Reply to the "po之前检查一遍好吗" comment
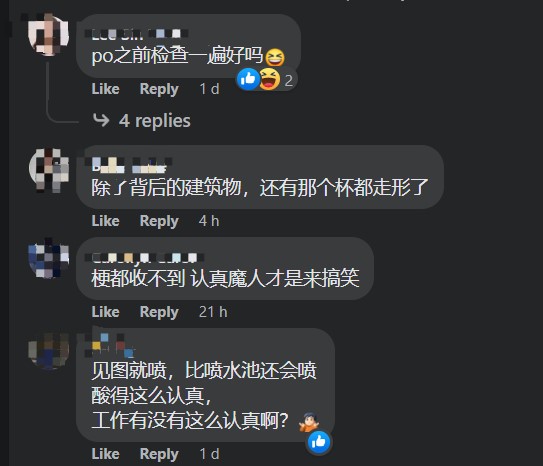Image resolution: width=543 pixels, height=466 pixels. (x=159, y=89)
